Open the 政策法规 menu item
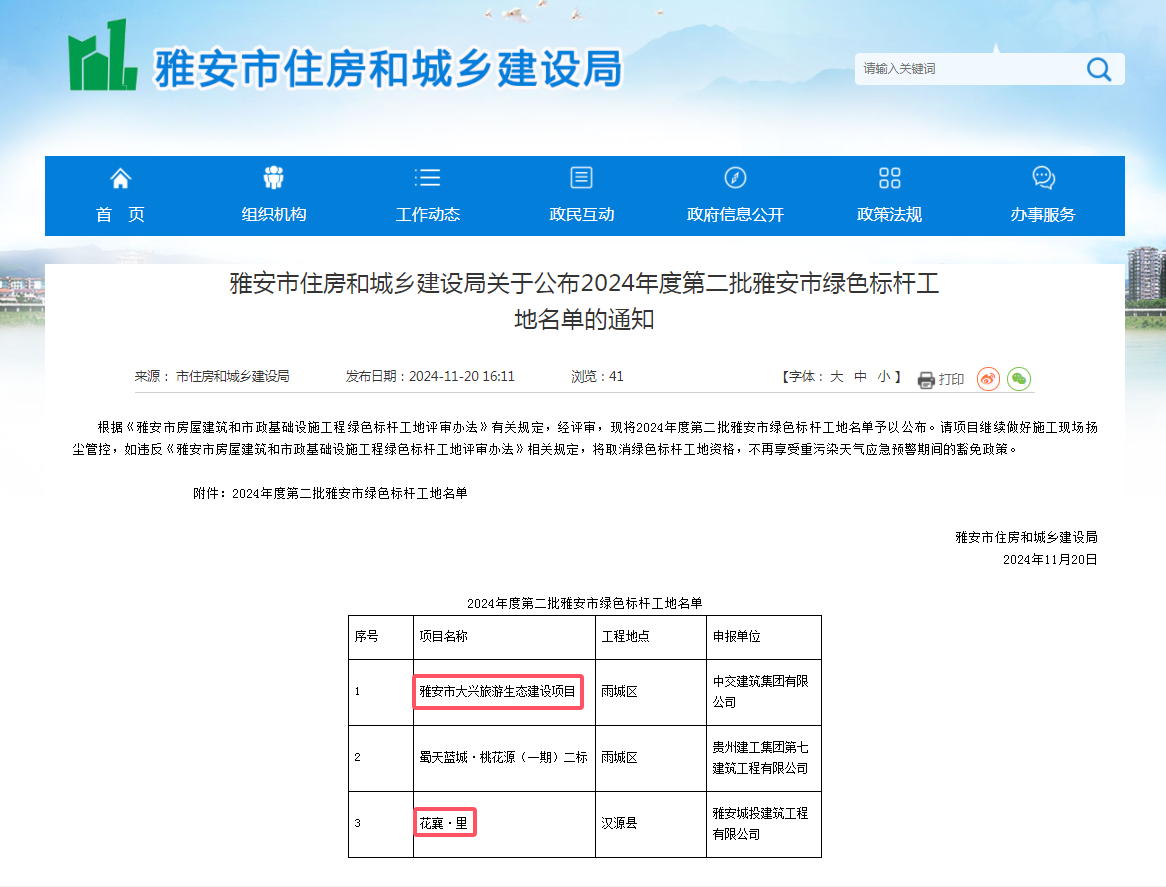 click(x=889, y=215)
